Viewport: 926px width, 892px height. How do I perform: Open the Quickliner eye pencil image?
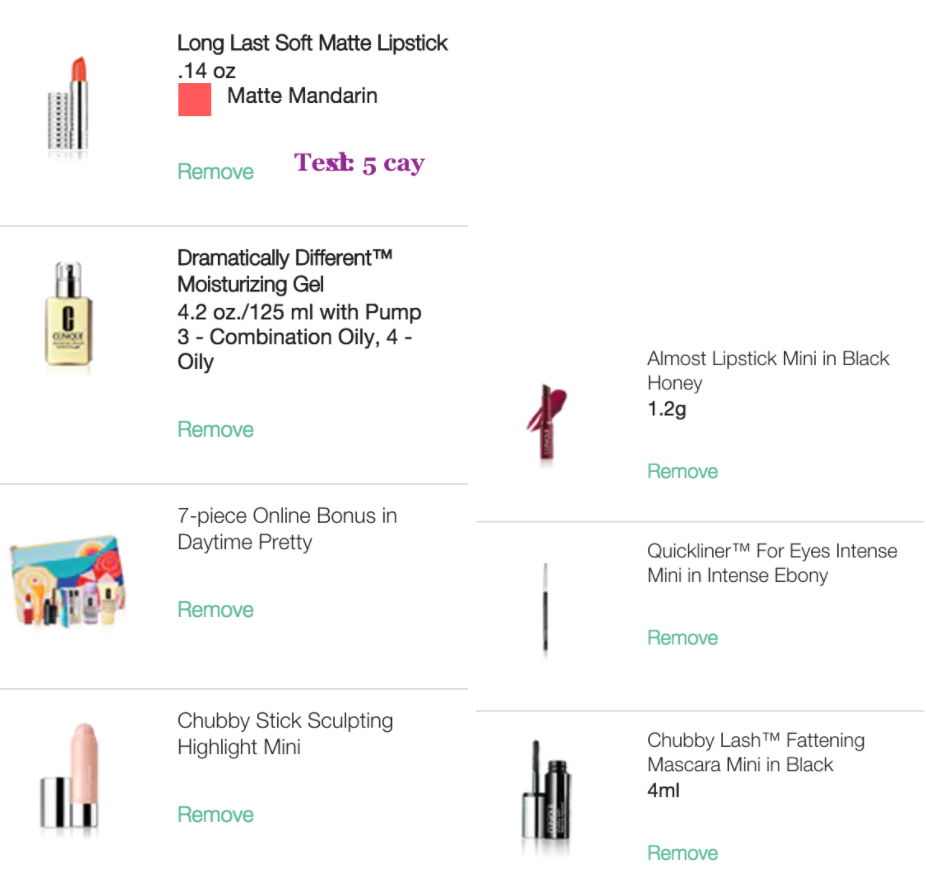[x=545, y=608]
